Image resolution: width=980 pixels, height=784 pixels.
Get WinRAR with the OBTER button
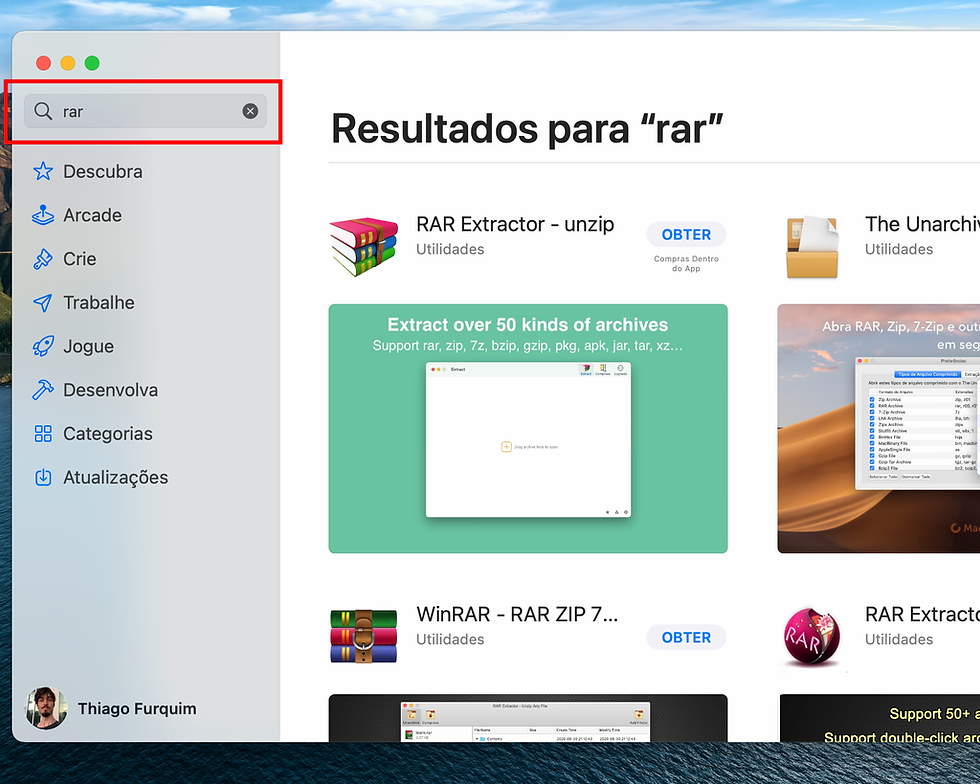(x=686, y=637)
